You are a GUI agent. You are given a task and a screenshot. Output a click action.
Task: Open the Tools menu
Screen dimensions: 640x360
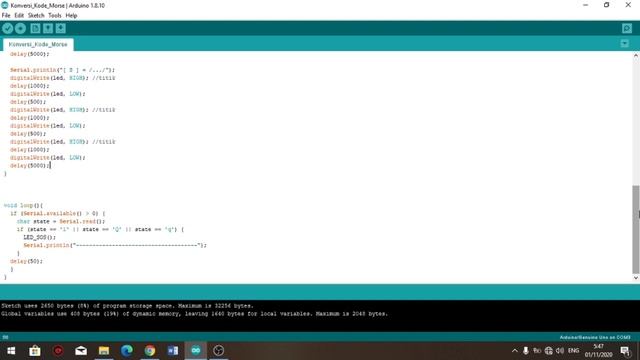55,16
